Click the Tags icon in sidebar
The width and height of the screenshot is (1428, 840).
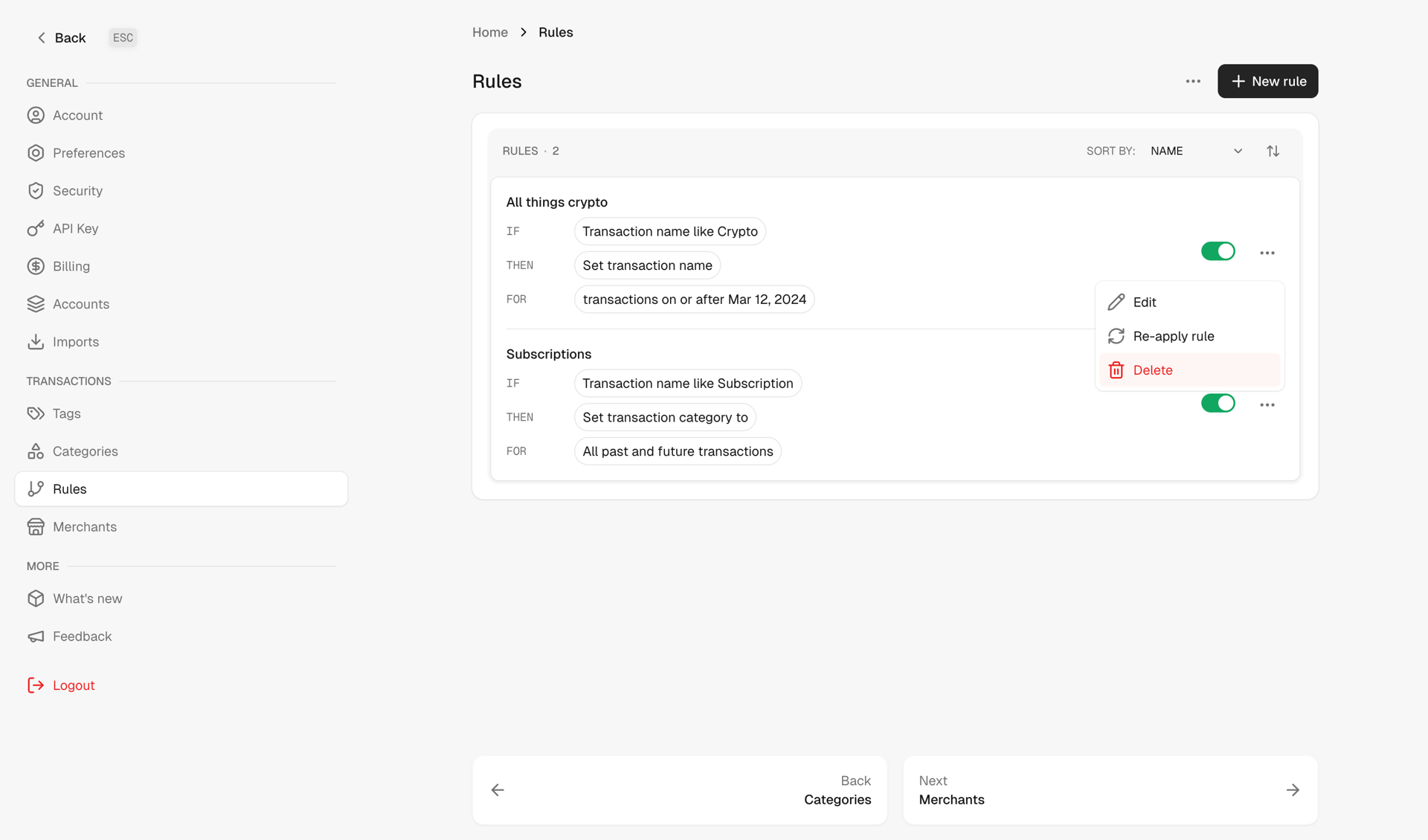[36, 413]
